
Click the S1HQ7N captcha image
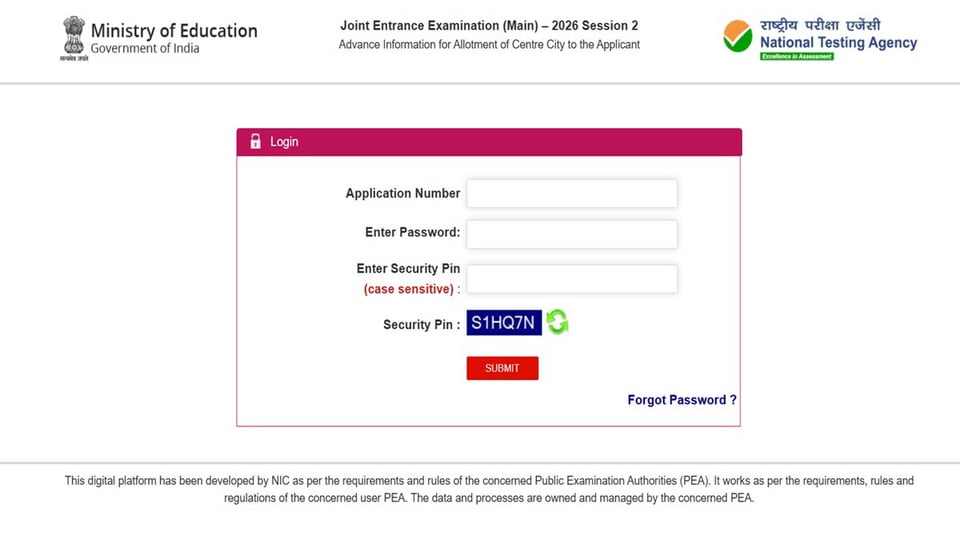pyautogui.click(x=504, y=323)
